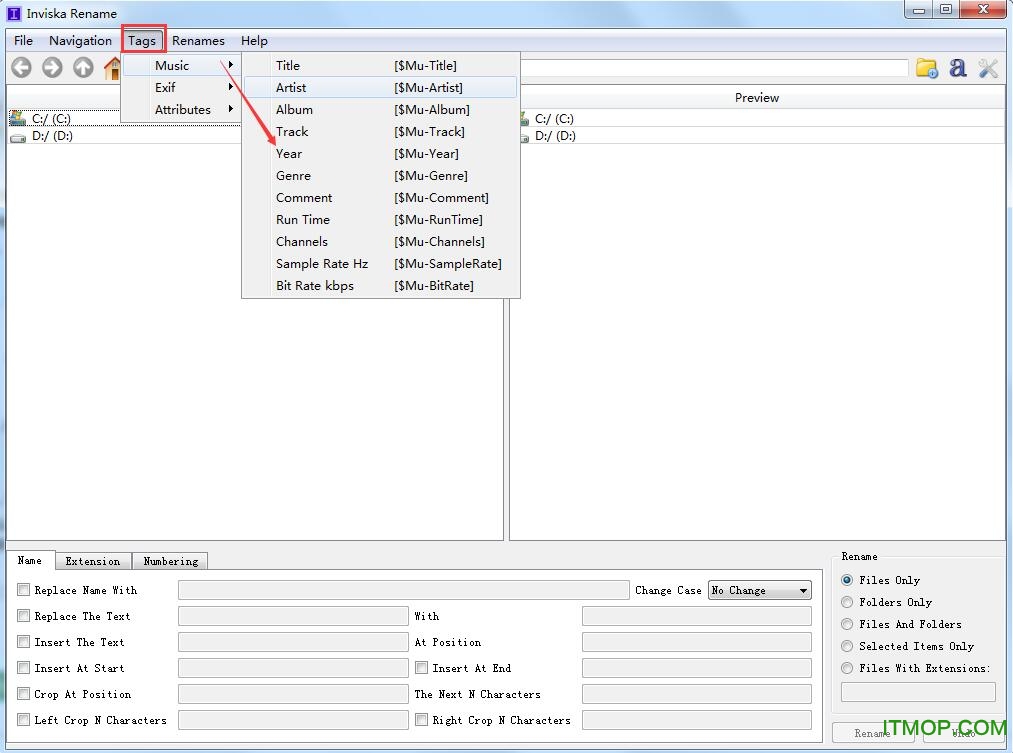Viewport: 1013px width, 753px height.
Task: Choose Selected Items Only radio option
Action: [847, 646]
